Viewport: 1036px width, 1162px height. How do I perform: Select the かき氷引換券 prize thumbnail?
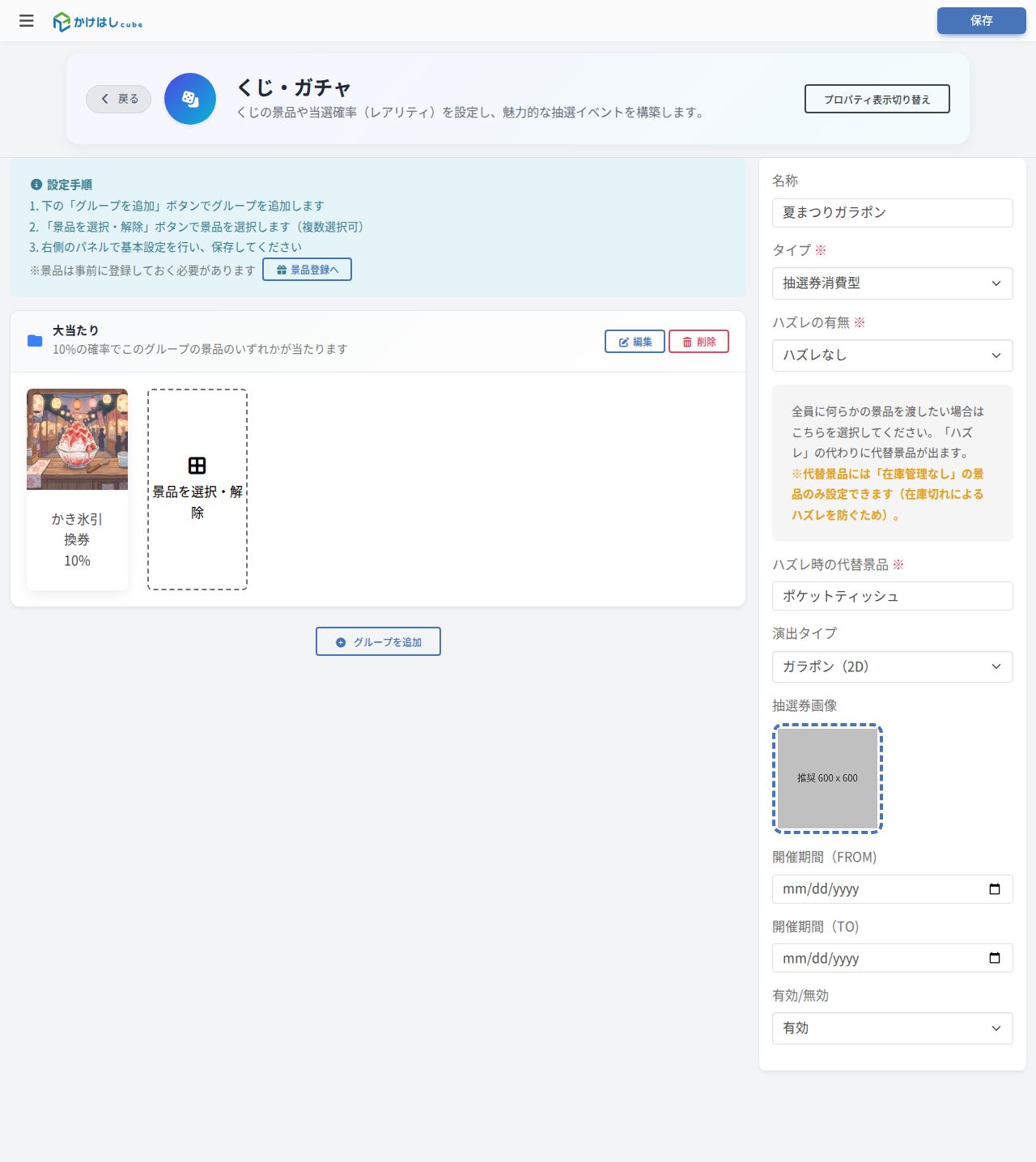click(77, 439)
